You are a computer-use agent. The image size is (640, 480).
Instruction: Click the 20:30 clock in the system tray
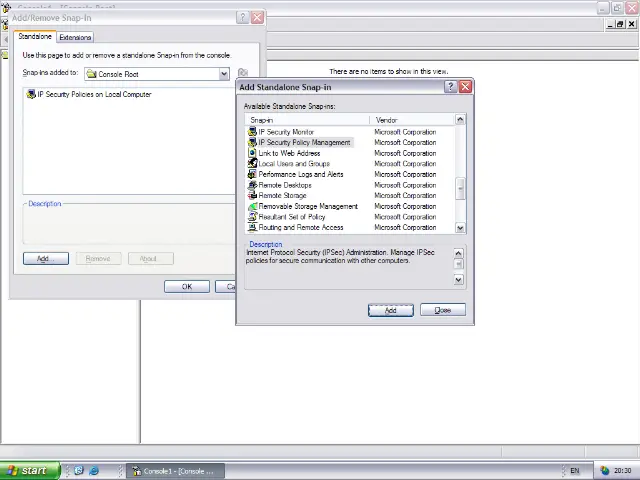[x=622, y=471]
